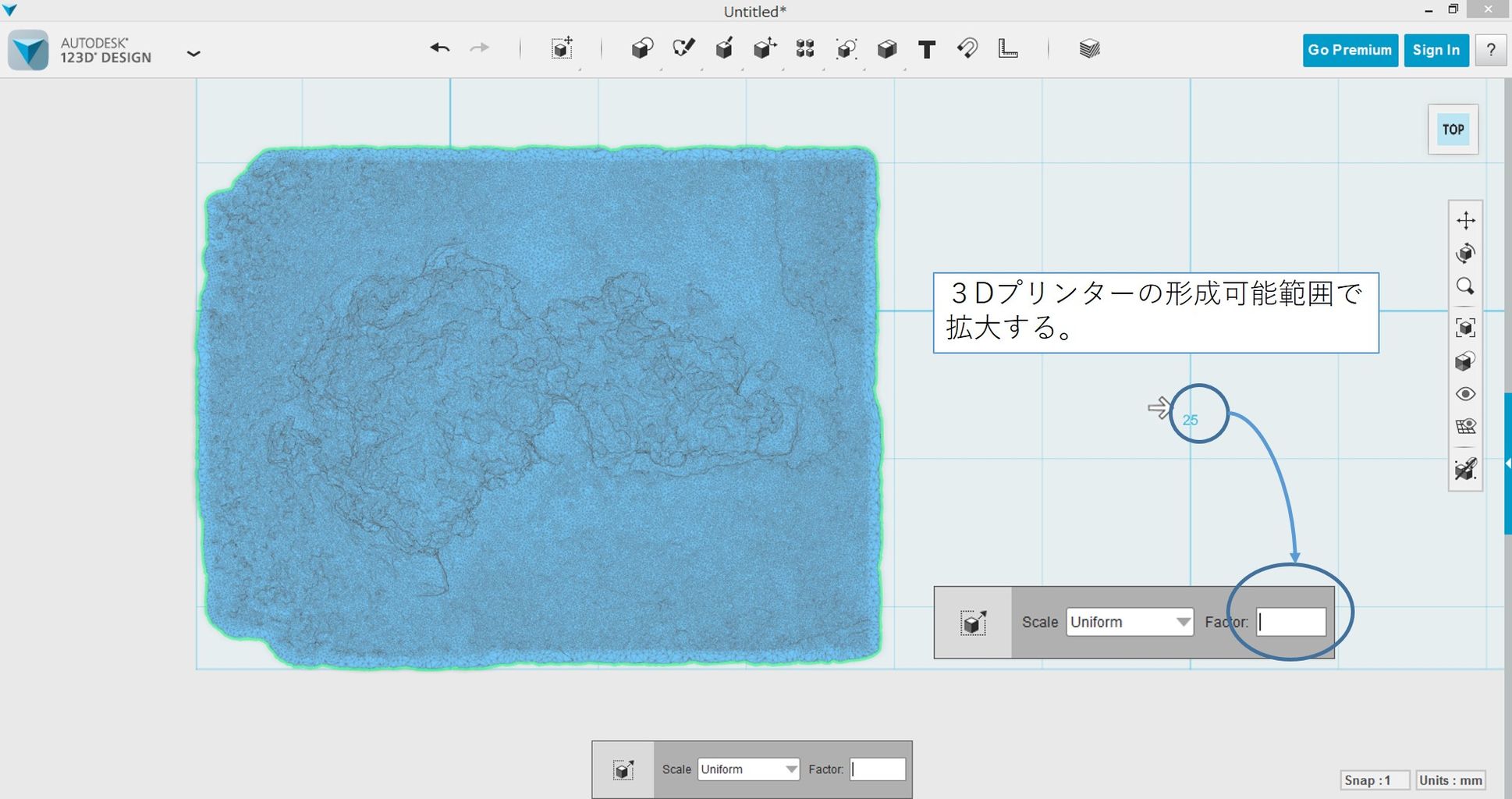Restore down the application window

point(1453,9)
